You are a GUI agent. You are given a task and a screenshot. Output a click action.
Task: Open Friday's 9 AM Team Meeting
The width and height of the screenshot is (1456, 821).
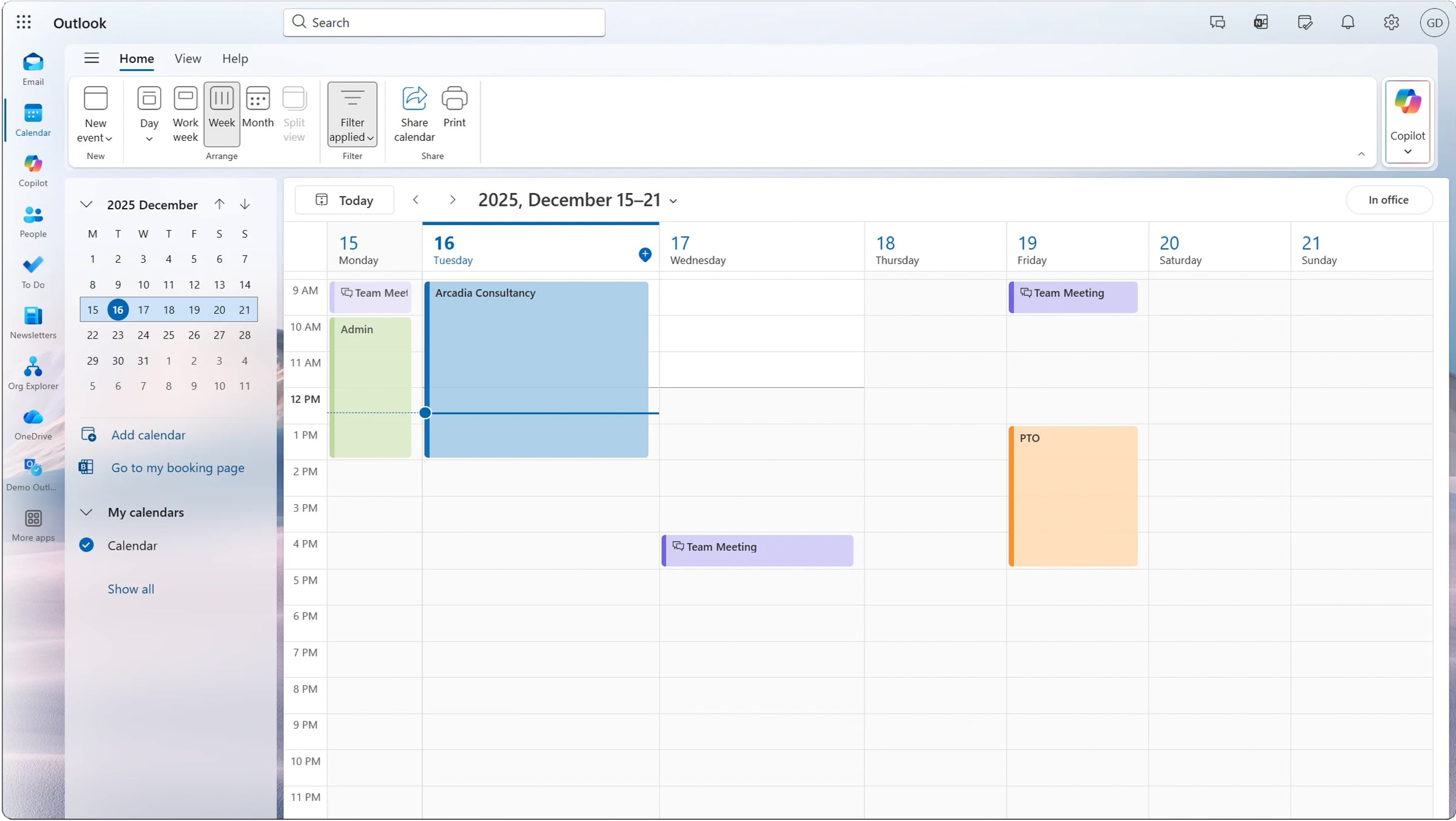pos(1073,297)
